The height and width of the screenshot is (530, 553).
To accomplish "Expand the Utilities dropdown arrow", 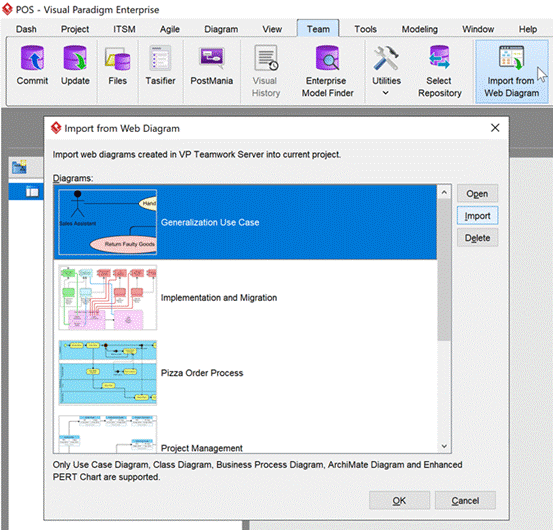I will tap(386, 93).
